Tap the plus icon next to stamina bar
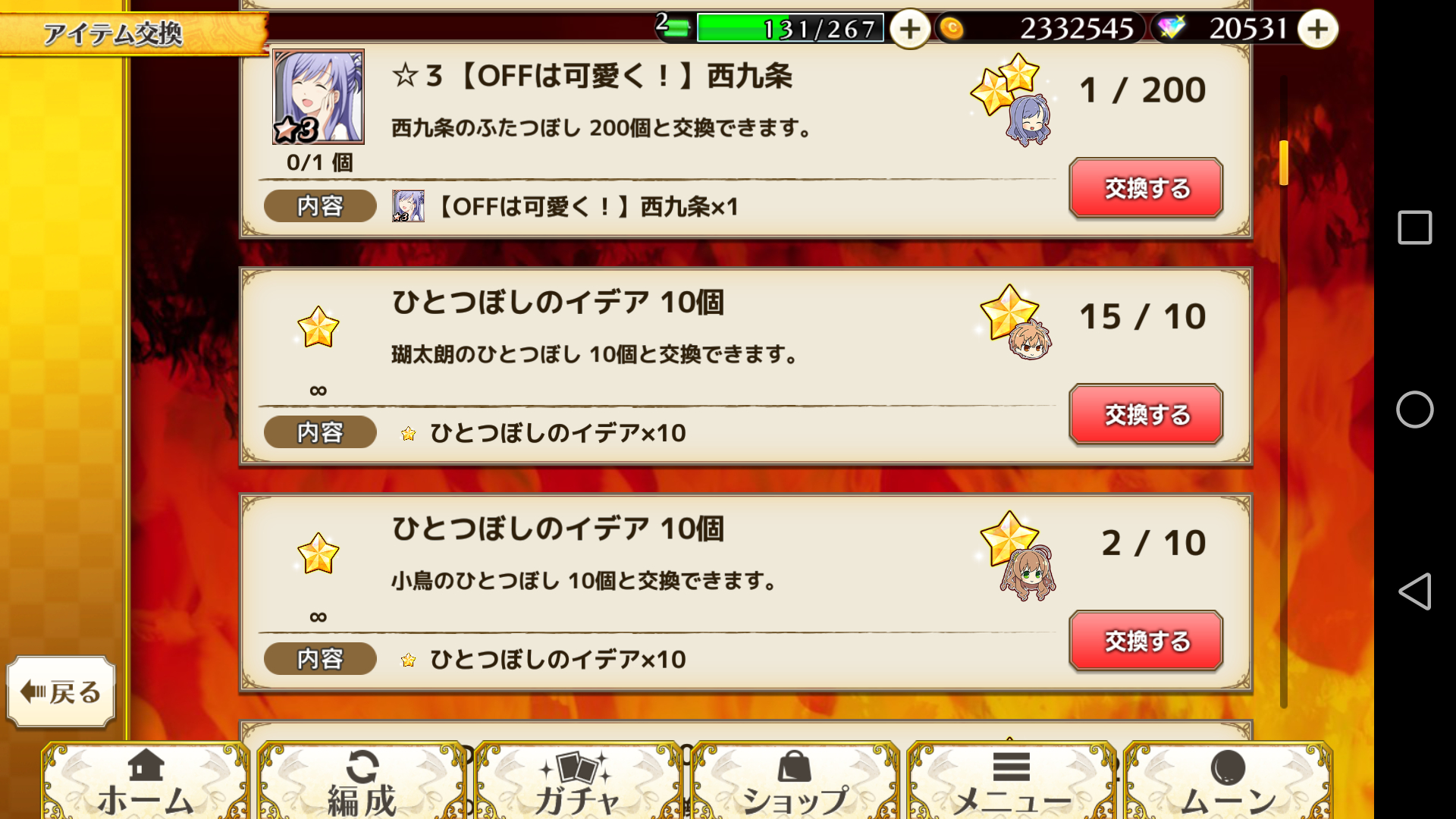 tap(909, 30)
